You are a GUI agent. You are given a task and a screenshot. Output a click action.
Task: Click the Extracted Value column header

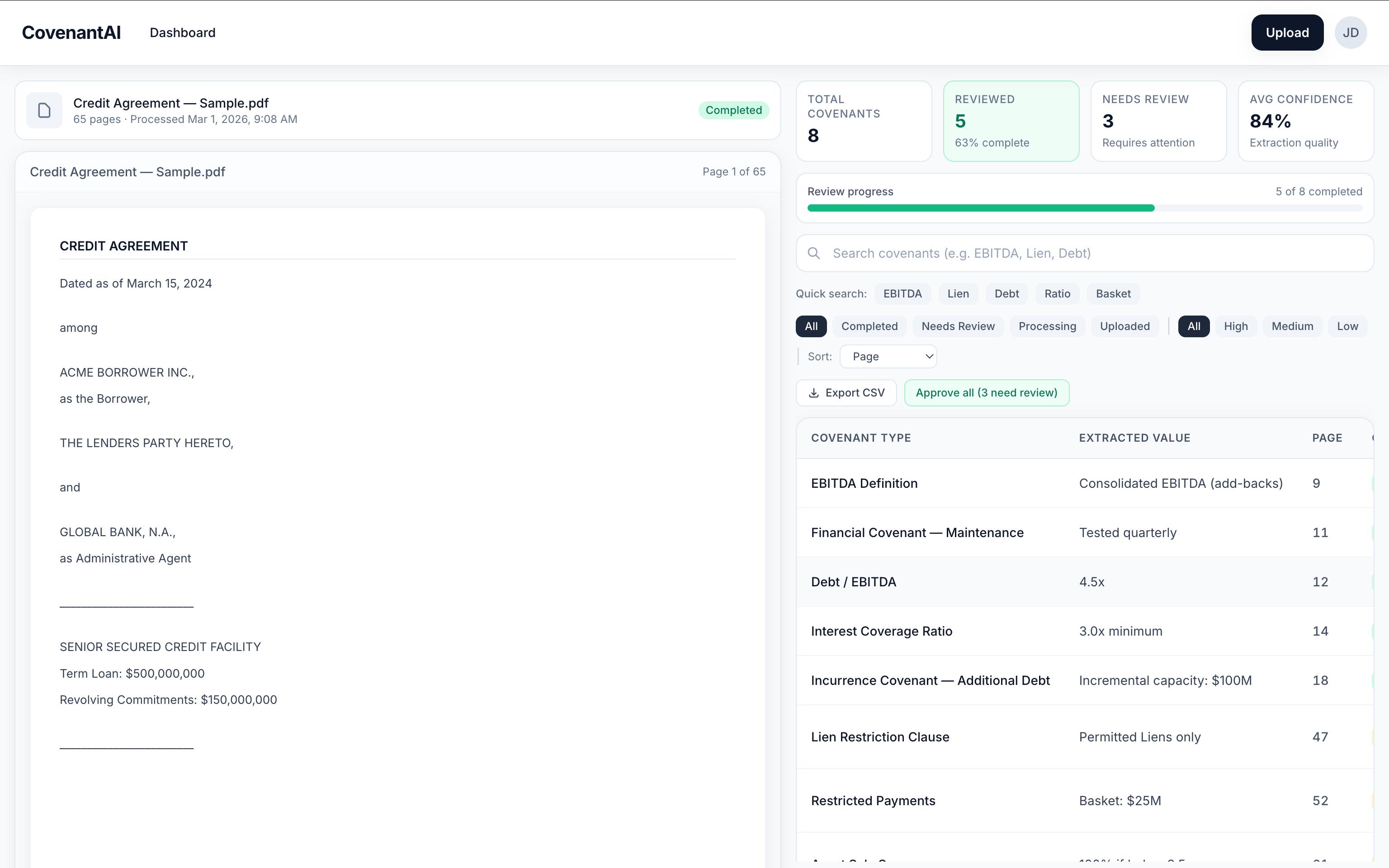point(1134,438)
